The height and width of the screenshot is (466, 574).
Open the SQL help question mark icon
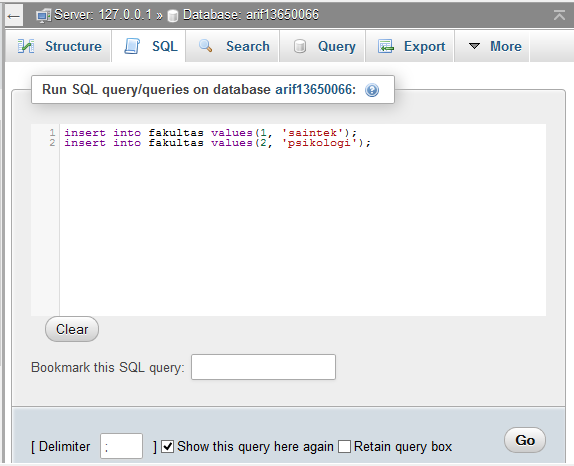[x=372, y=90]
